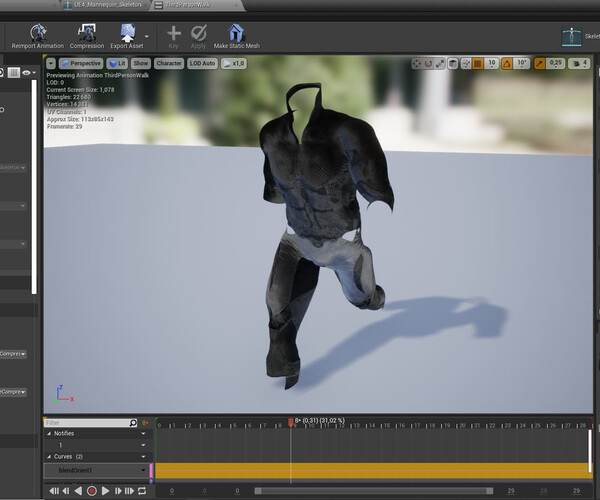Open the Lit view mode menu
This screenshot has width=600, height=500.
117,64
